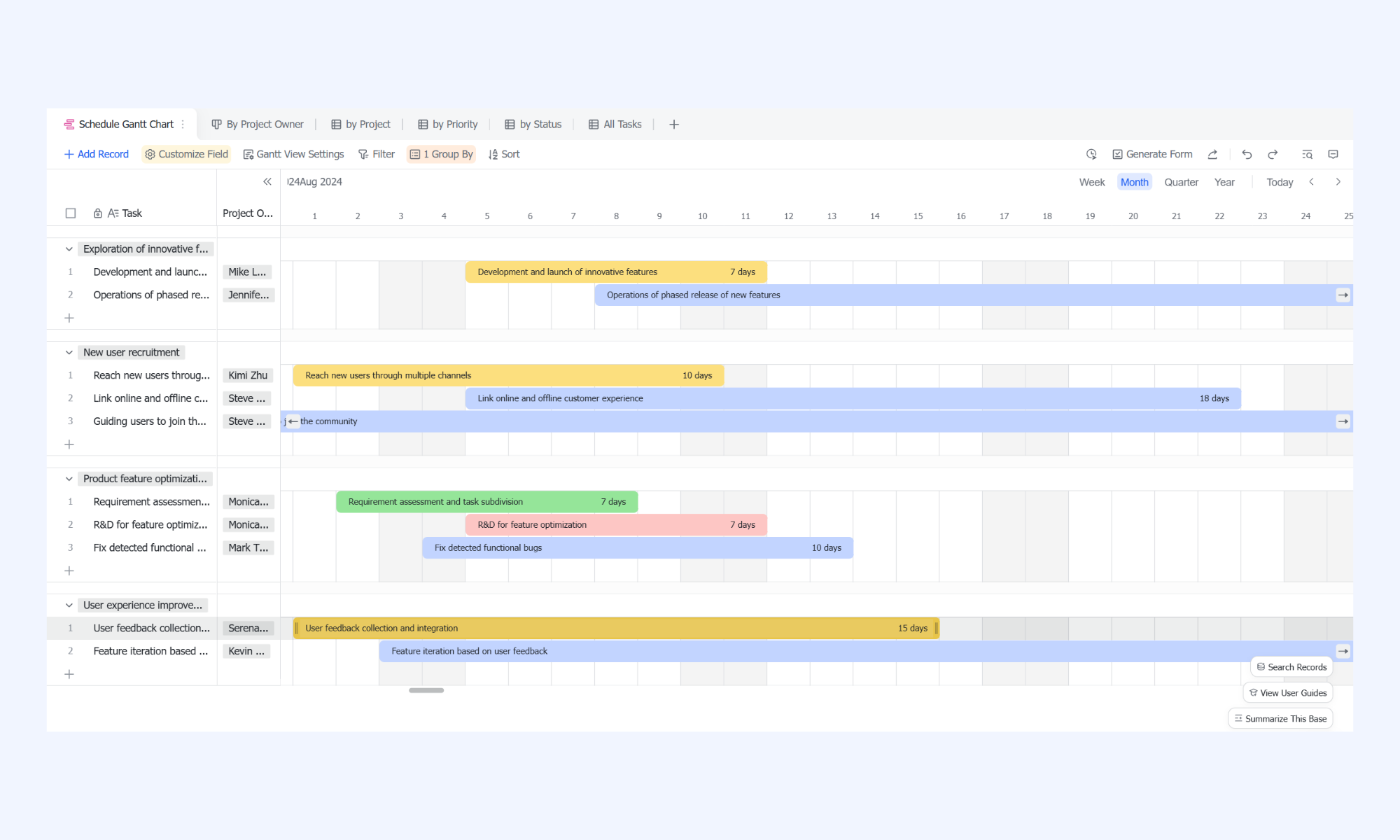Click Mark T... owner cell
1400x840 pixels.
click(248, 548)
